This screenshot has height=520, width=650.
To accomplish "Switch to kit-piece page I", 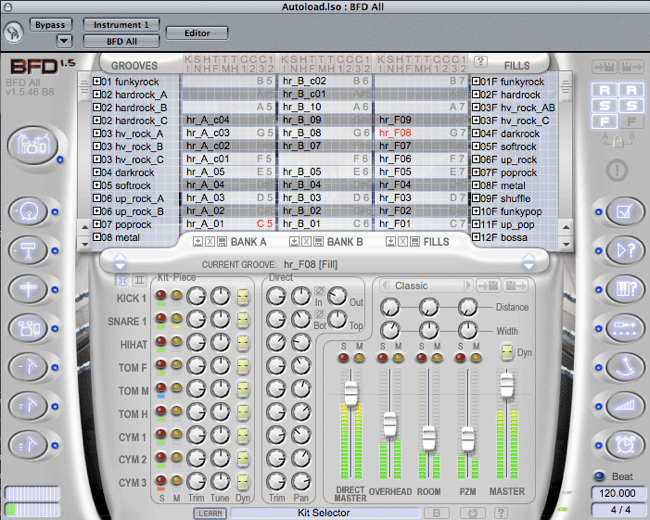I will pyautogui.click(x=122, y=281).
